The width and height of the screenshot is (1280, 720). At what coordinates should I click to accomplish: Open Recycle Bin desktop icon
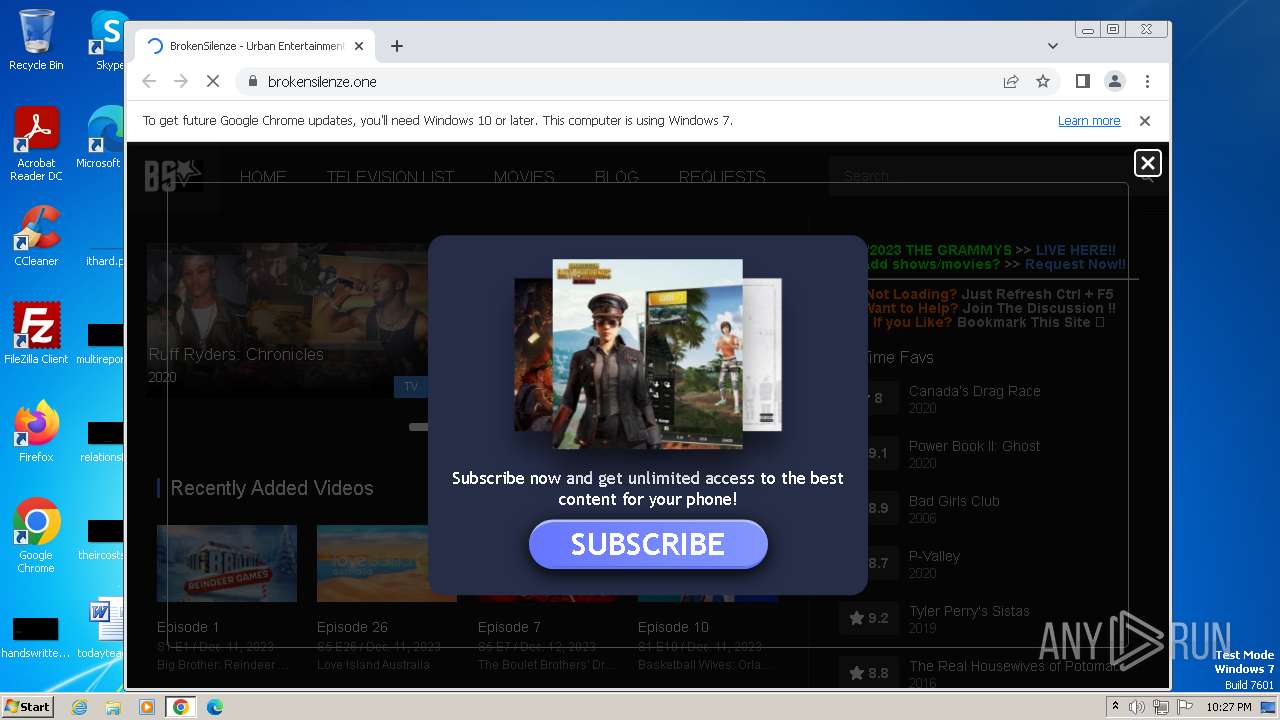click(36, 40)
